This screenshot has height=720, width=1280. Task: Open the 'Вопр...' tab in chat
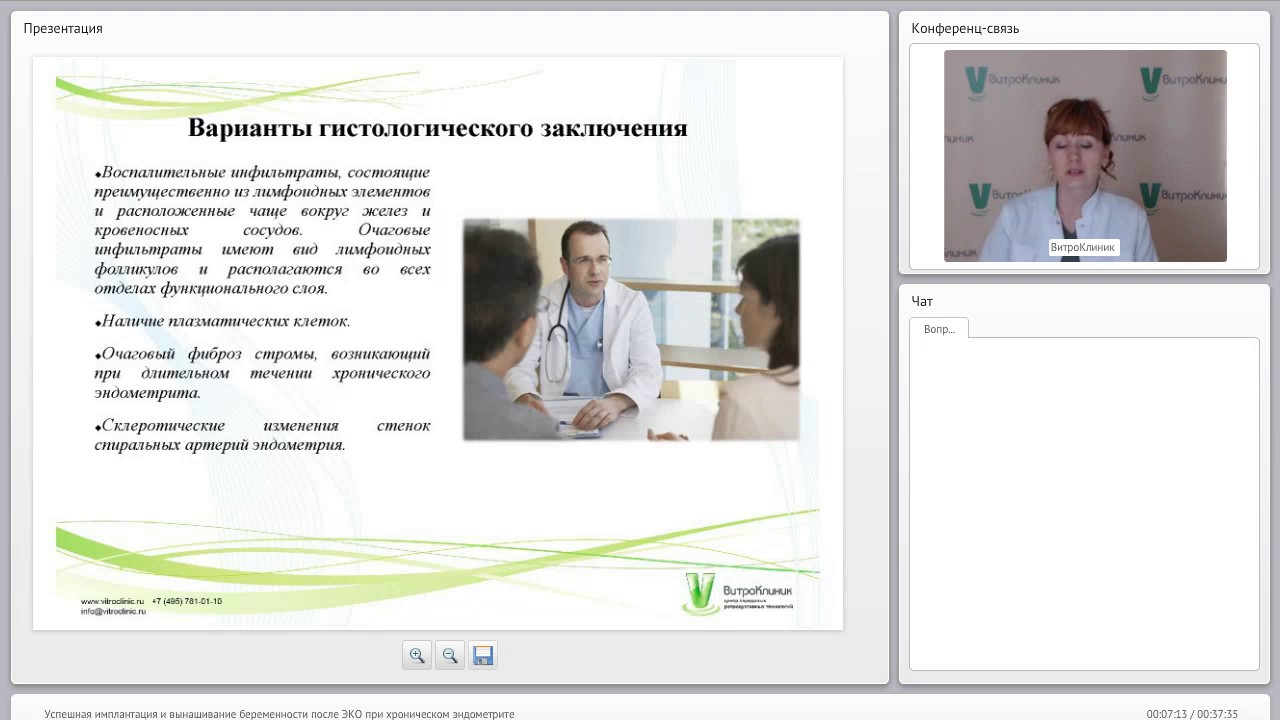tap(939, 328)
